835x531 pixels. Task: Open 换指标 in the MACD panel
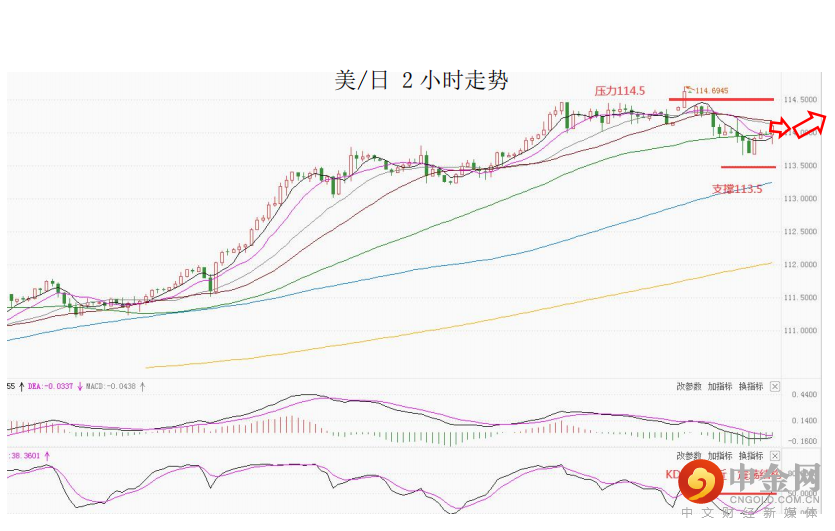click(751, 386)
